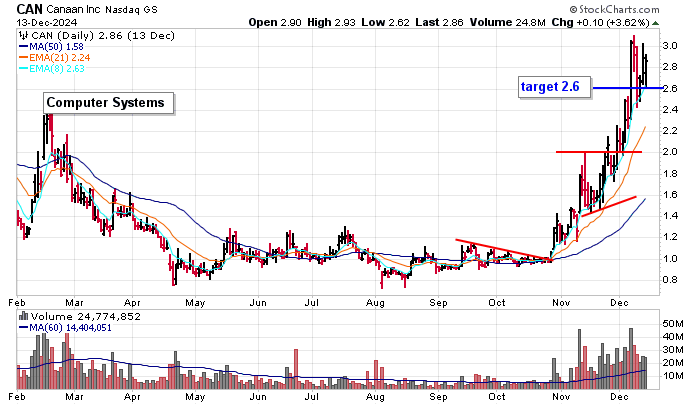Click the candlestick chart-type icon beside CAN (Daily)

tap(22, 35)
